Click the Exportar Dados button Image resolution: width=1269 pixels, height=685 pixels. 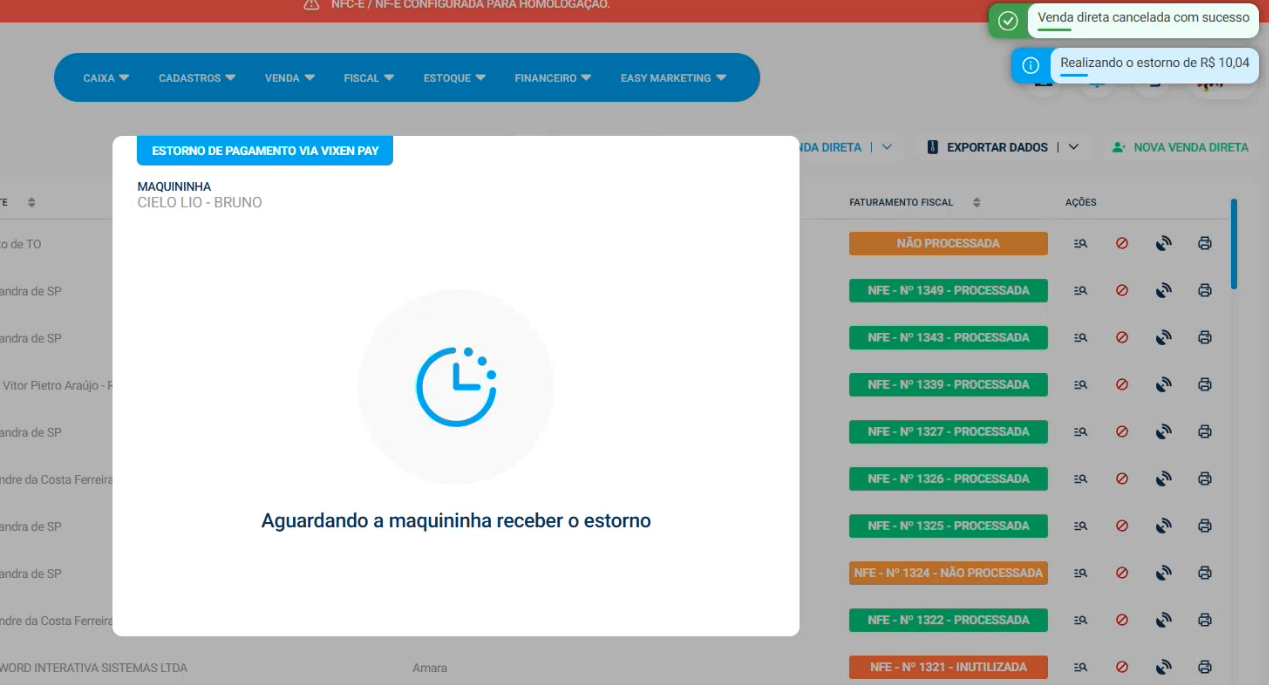pos(988,147)
